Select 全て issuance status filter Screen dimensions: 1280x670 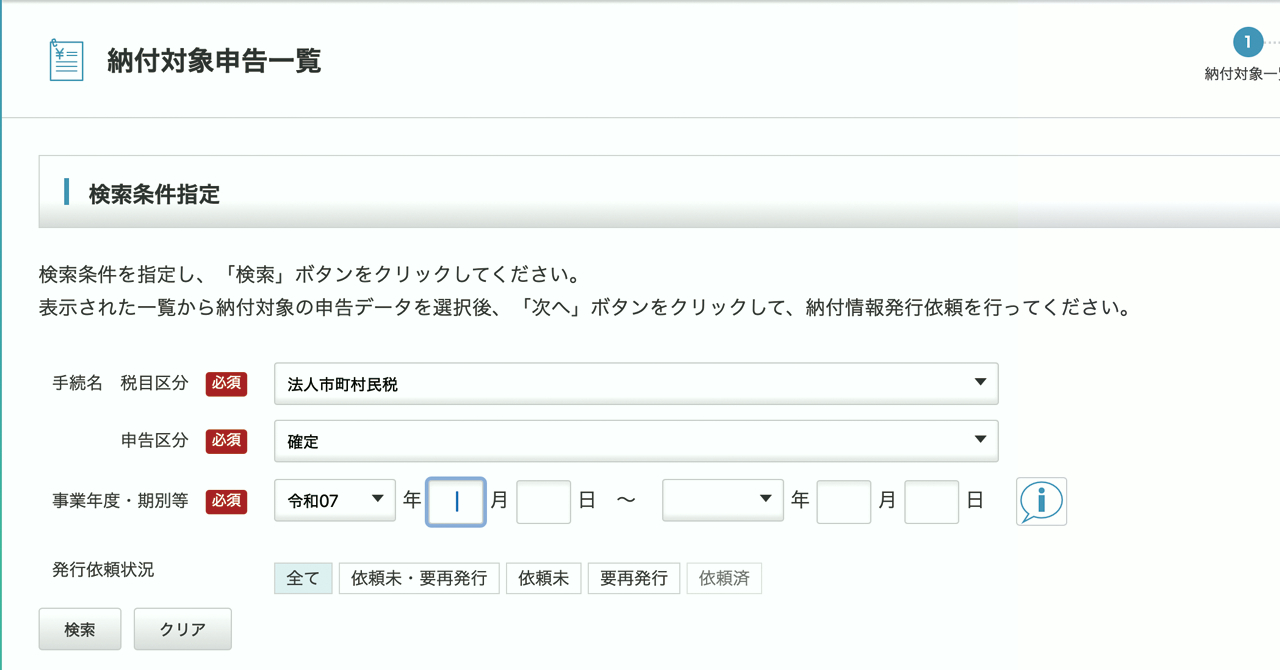click(x=303, y=578)
